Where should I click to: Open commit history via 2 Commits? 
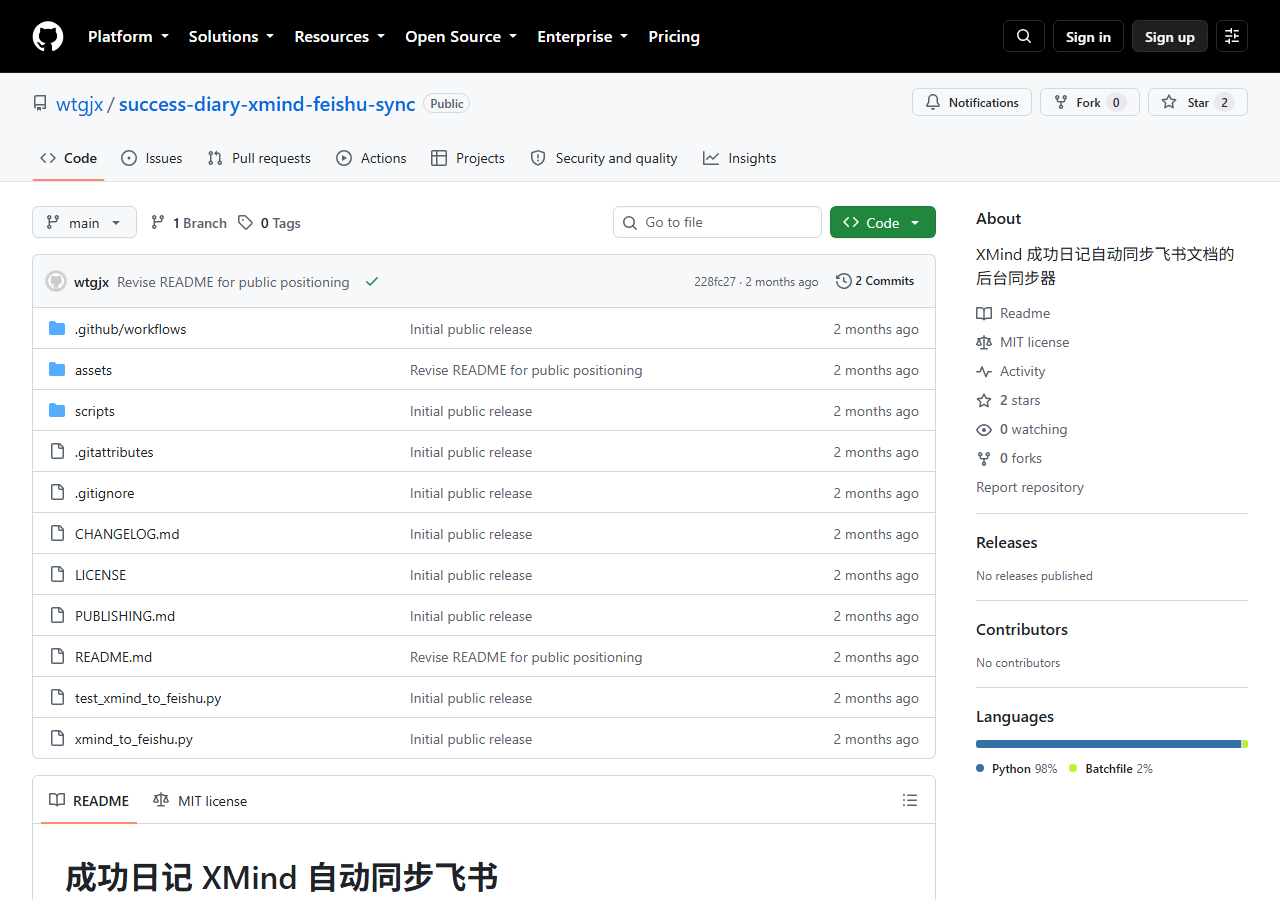click(x=875, y=281)
